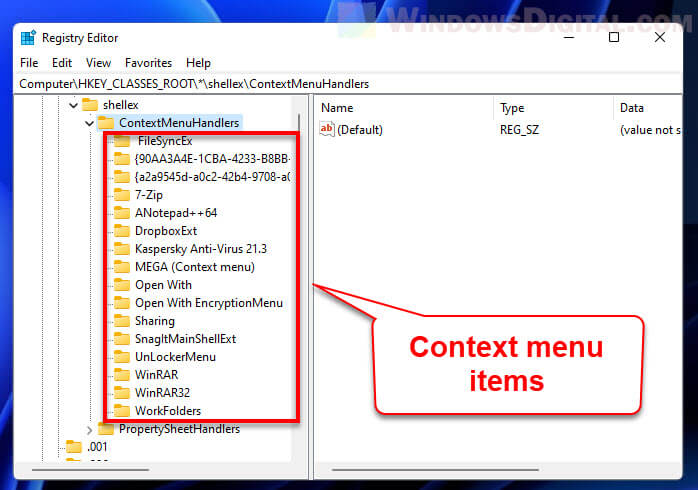Click the registry path address bar
698x490 pixels.
click(x=347, y=84)
